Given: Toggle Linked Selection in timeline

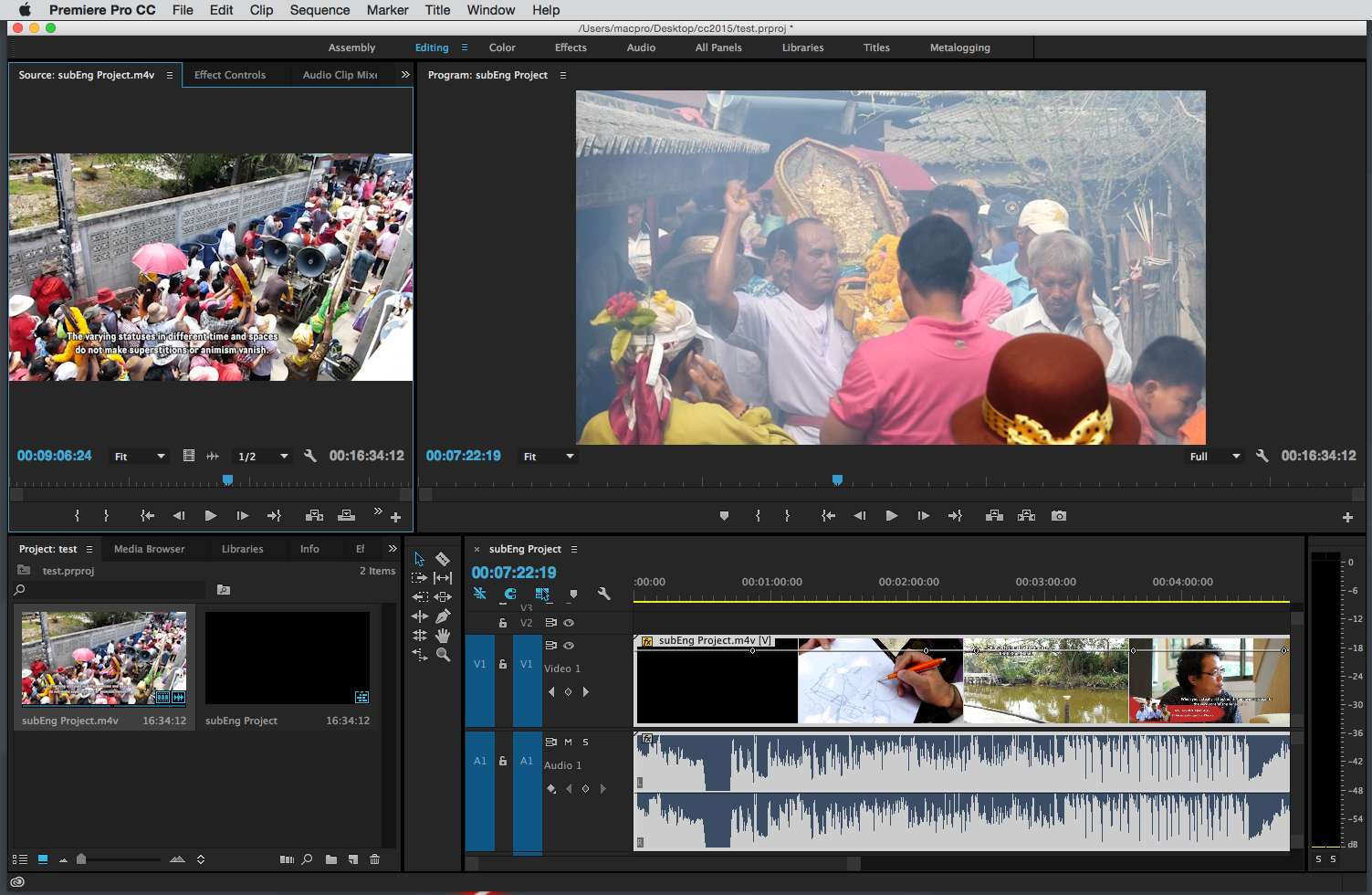Looking at the screenshot, I should 542,594.
